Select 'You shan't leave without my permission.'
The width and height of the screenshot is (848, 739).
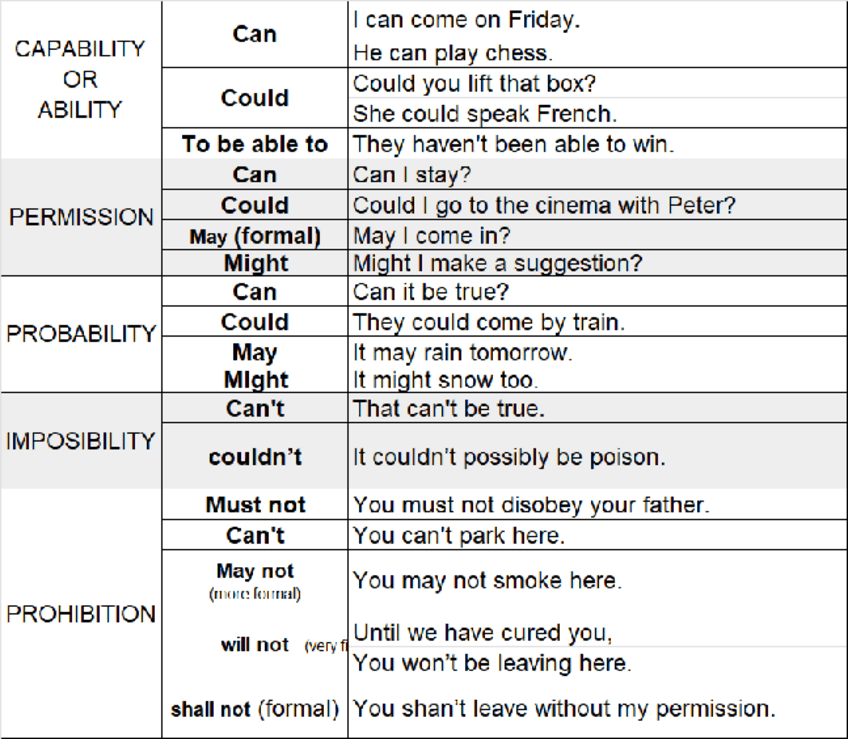(565, 709)
